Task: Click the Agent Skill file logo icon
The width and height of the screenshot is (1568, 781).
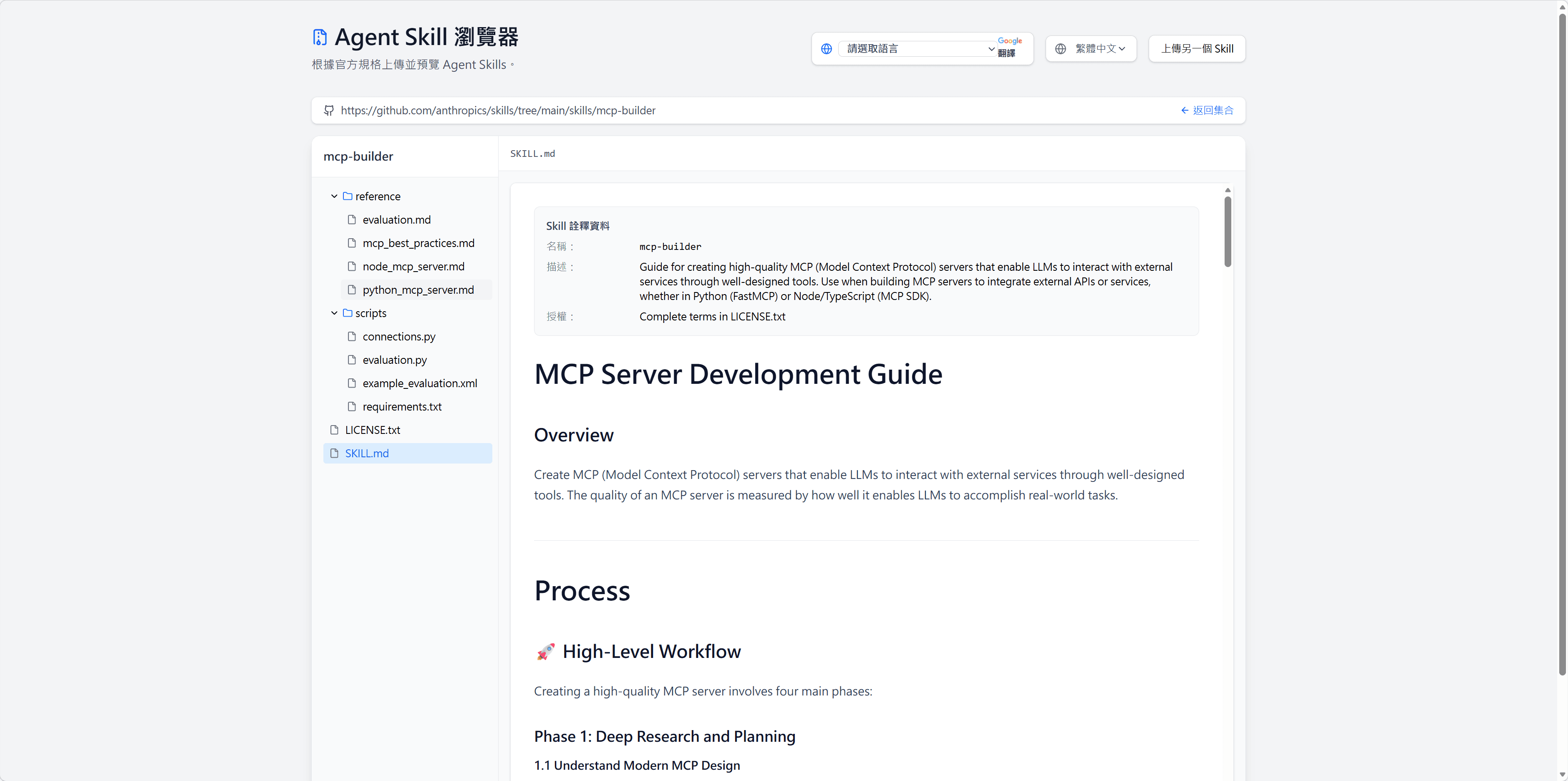Action: [320, 37]
